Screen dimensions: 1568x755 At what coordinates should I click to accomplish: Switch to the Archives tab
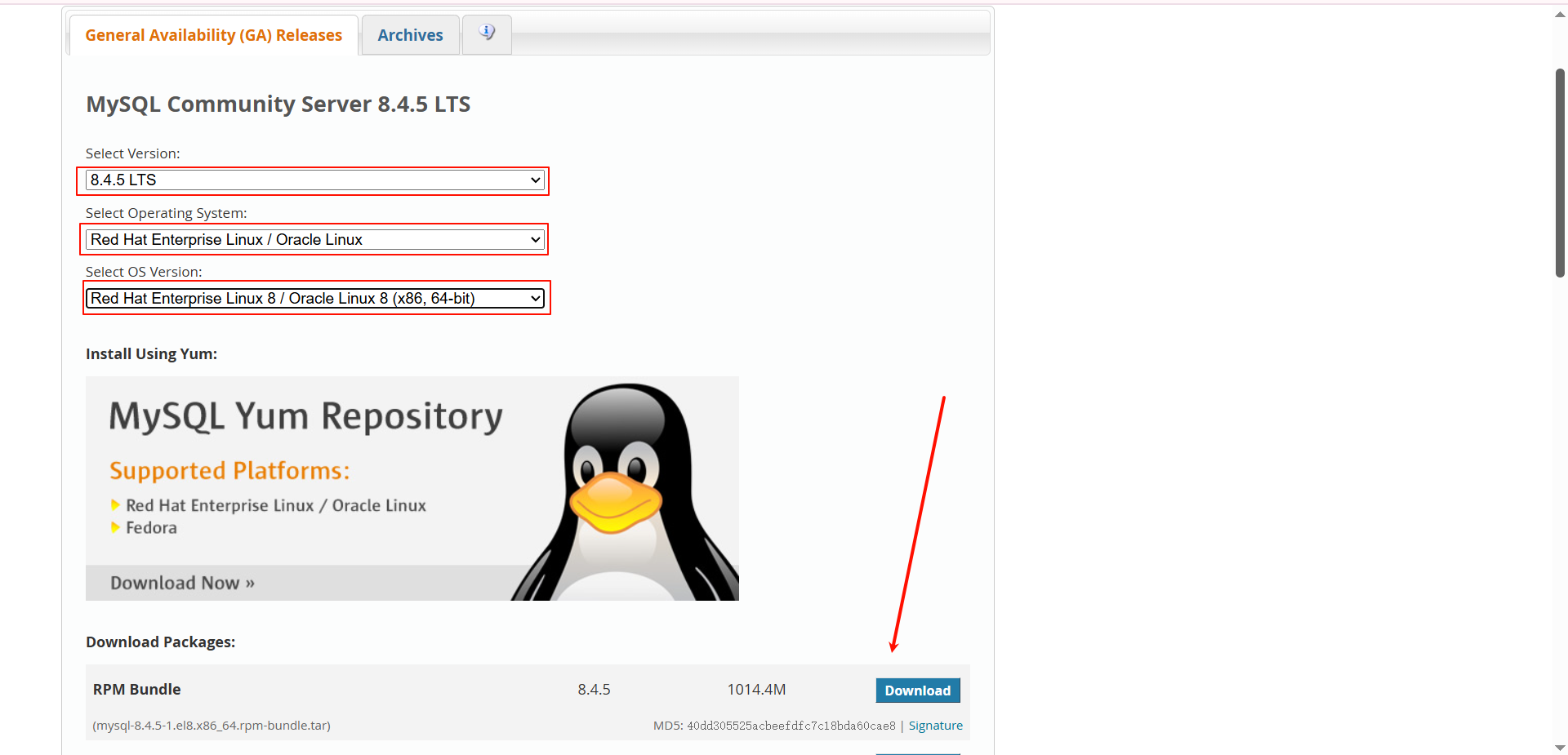pyautogui.click(x=409, y=34)
